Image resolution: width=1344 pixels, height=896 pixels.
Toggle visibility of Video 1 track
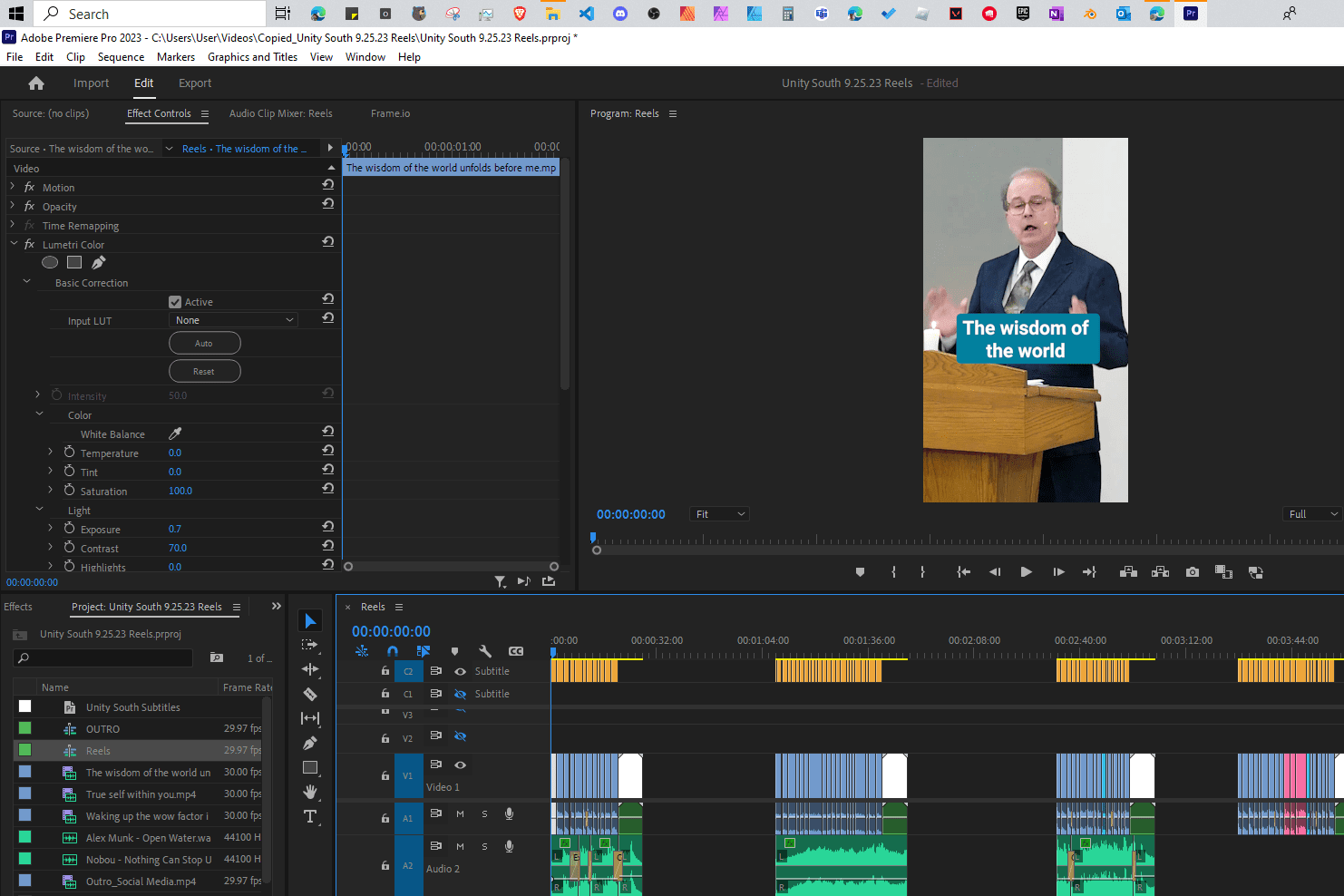pyautogui.click(x=460, y=765)
